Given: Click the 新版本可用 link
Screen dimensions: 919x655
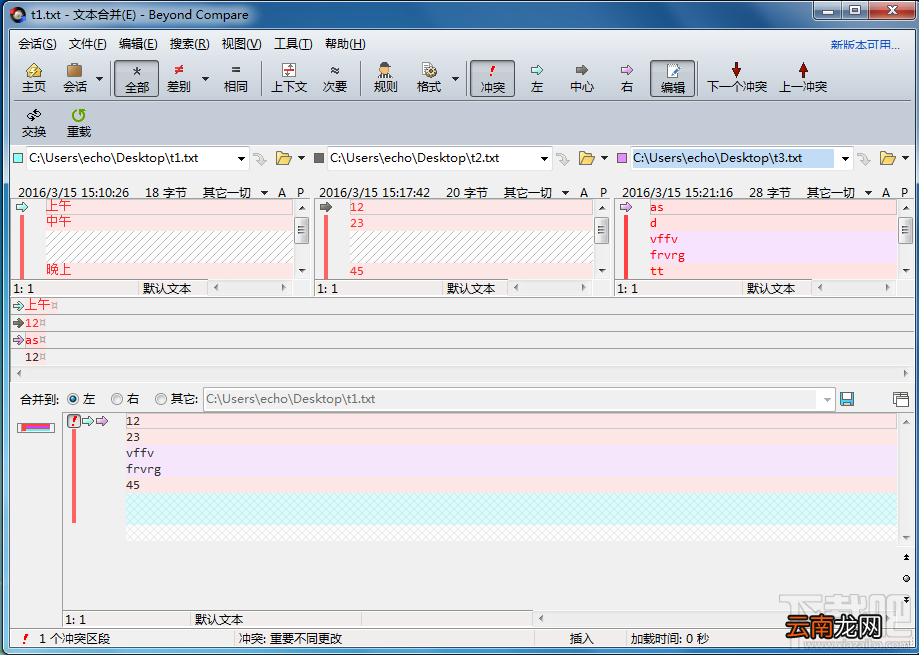Looking at the screenshot, I should (864, 45).
